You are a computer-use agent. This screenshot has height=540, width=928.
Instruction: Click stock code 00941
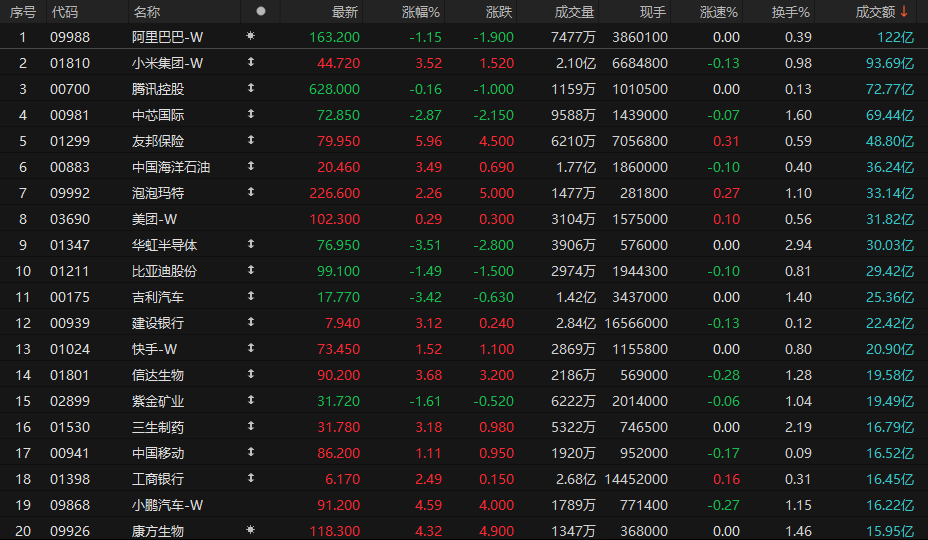(70, 454)
